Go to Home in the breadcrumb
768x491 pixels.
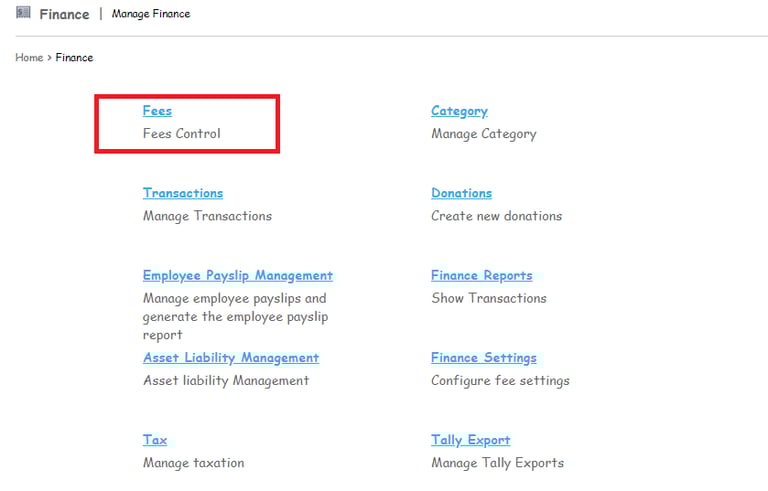coord(29,58)
